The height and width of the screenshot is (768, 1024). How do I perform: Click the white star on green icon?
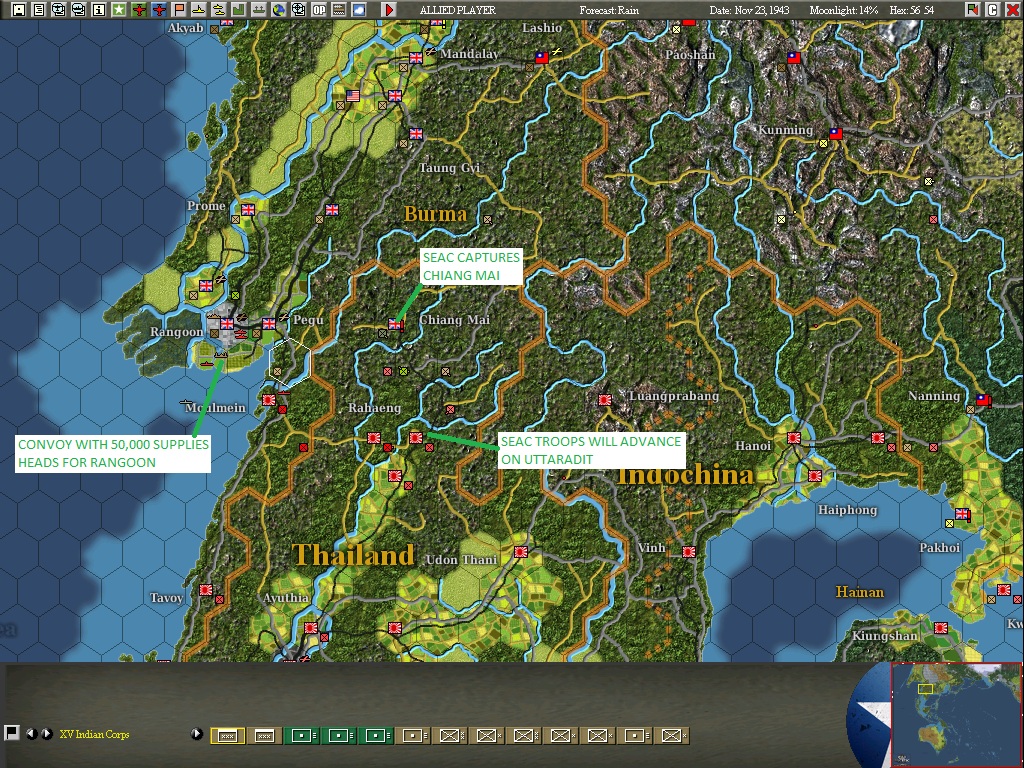(x=119, y=9)
